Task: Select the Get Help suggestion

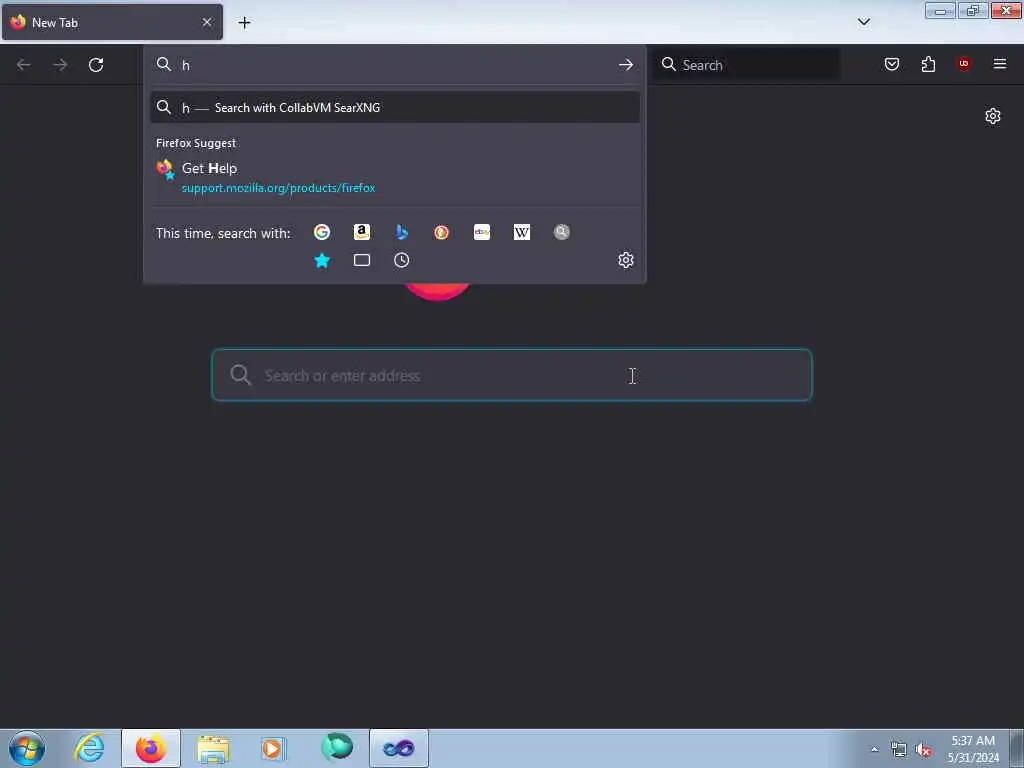Action: [x=394, y=177]
